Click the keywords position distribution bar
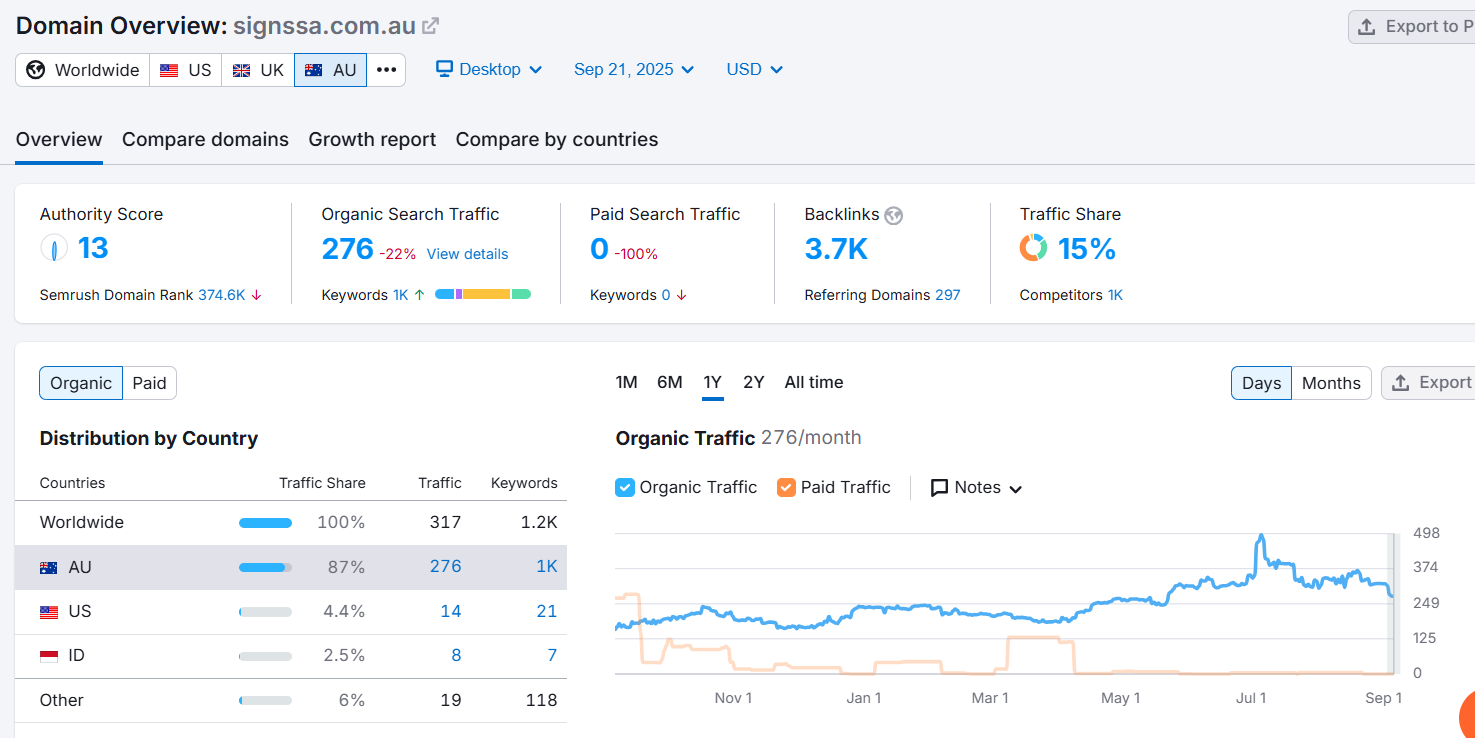This screenshot has height=738, width=1475. (x=483, y=295)
